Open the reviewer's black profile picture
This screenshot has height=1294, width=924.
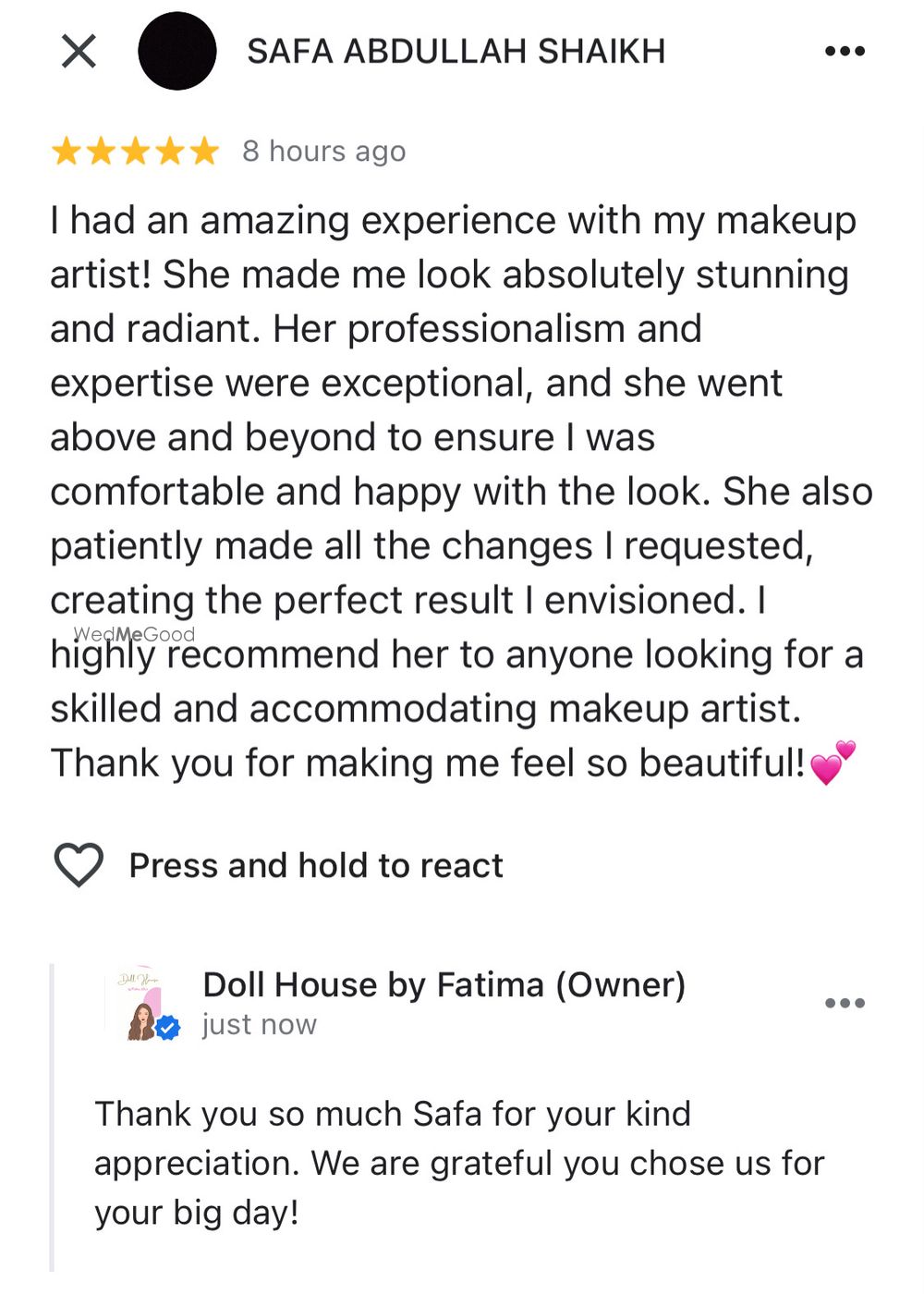point(176,52)
